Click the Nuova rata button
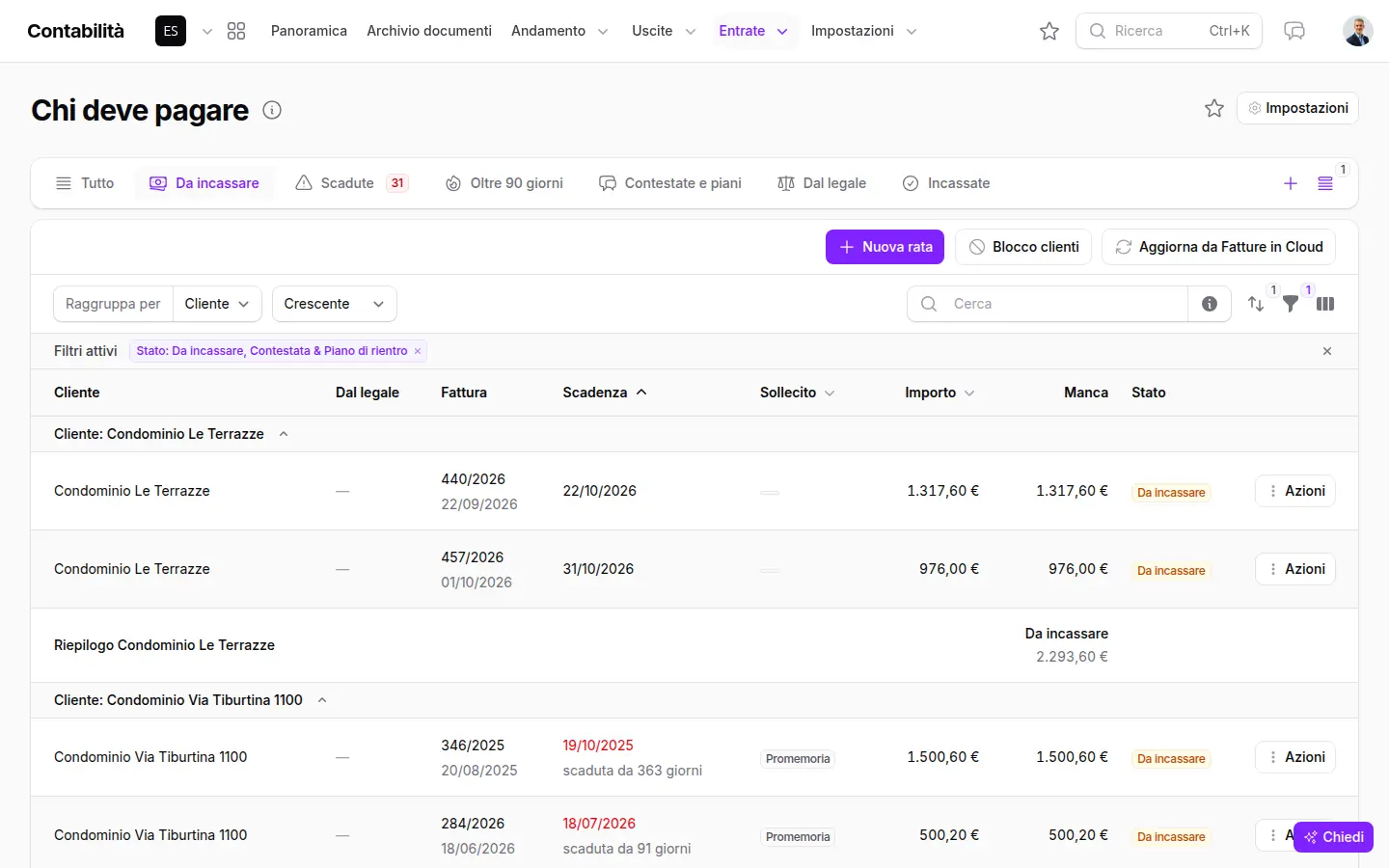This screenshot has width=1389, height=868. 885,247
